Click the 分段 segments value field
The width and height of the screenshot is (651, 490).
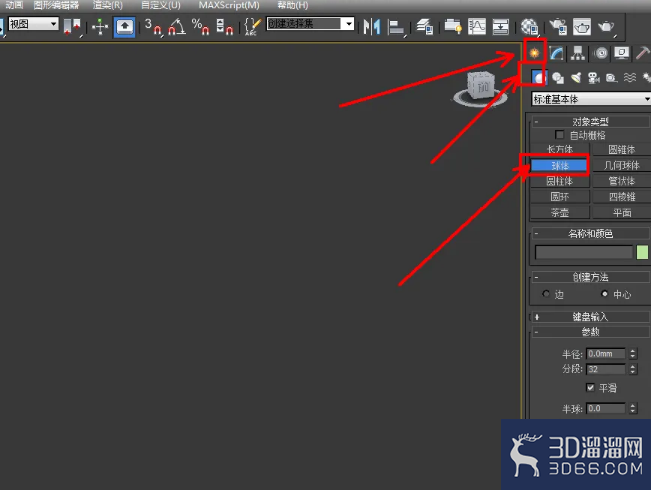tap(606, 369)
